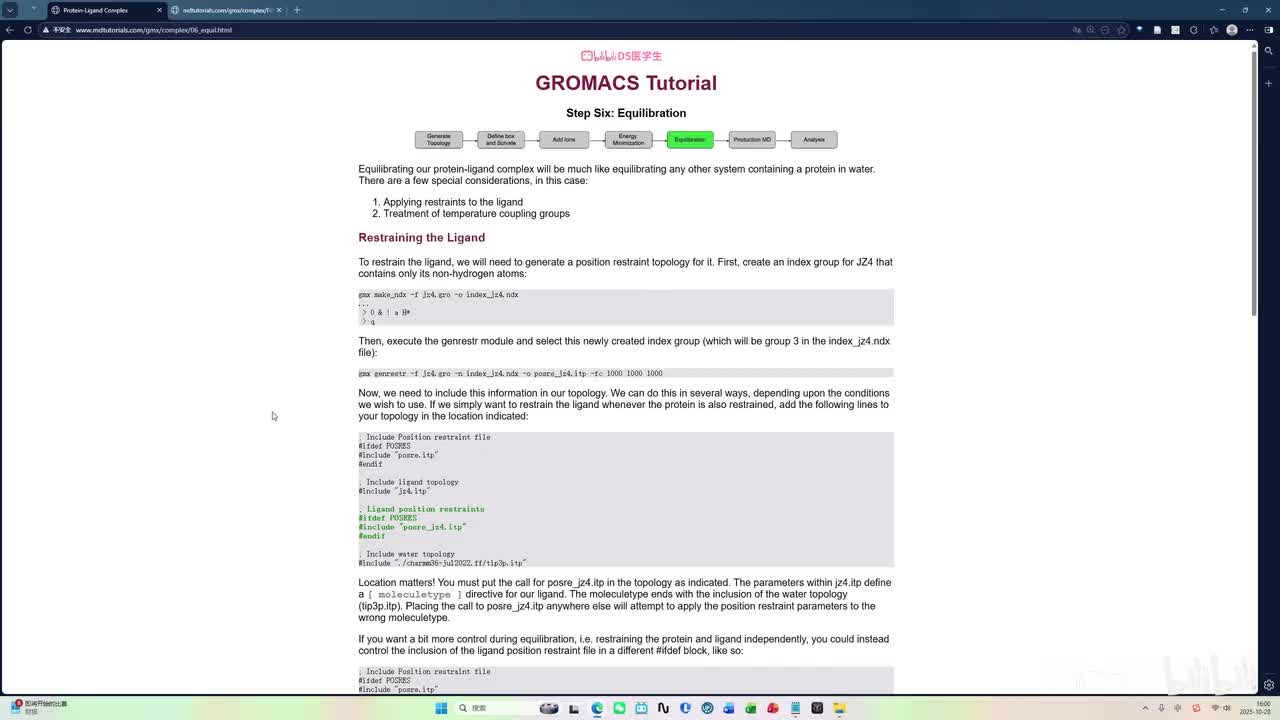Open the Notion taskbar icon

tap(663, 708)
